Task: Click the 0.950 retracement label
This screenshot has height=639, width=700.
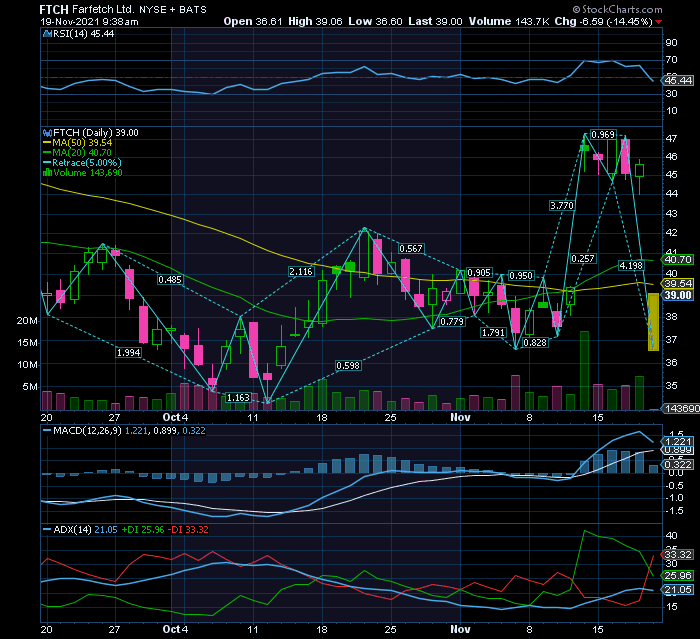Action: pyautogui.click(x=521, y=276)
